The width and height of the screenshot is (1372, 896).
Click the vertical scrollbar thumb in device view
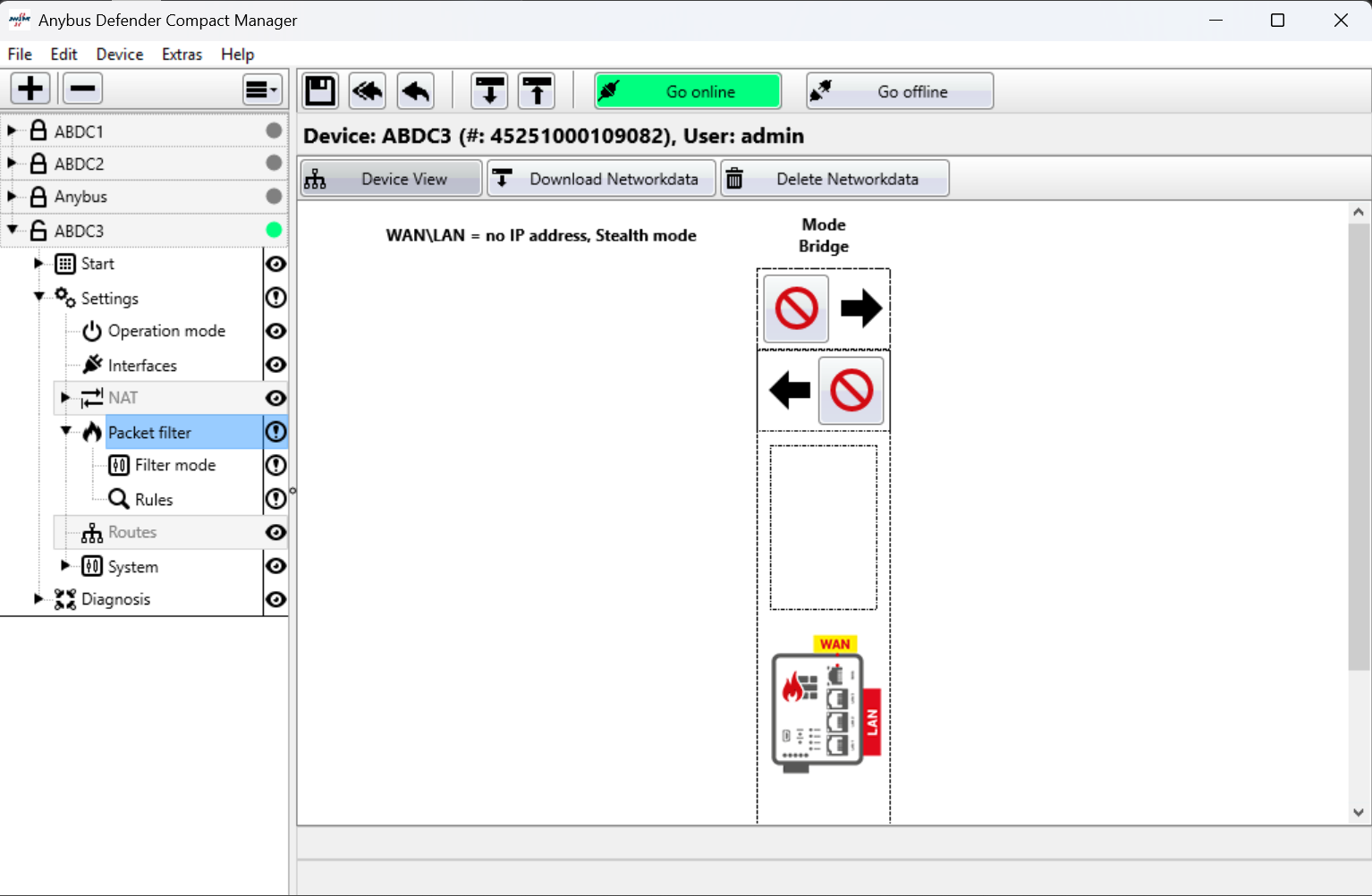[1359, 447]
